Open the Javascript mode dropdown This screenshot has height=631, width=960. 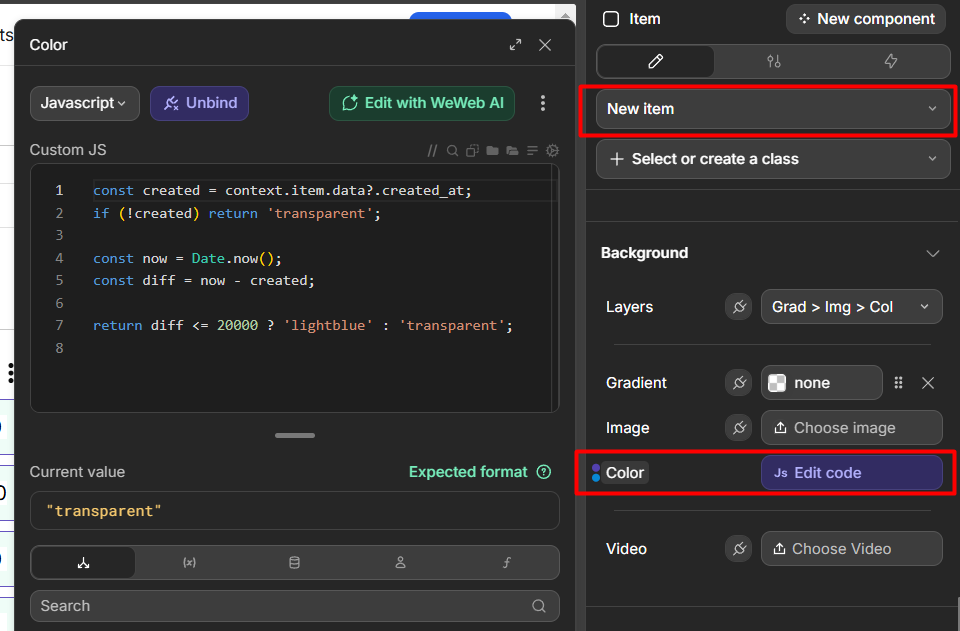pos(84,103)
